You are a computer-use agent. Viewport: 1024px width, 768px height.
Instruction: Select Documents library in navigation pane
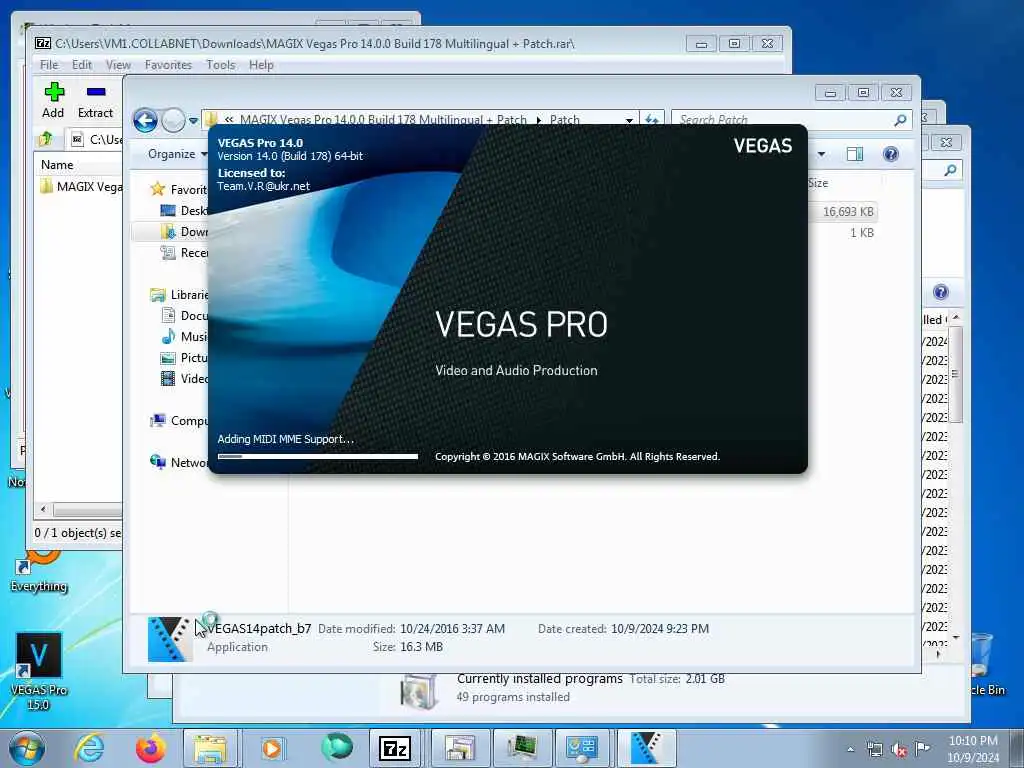[x=184, y=315]
